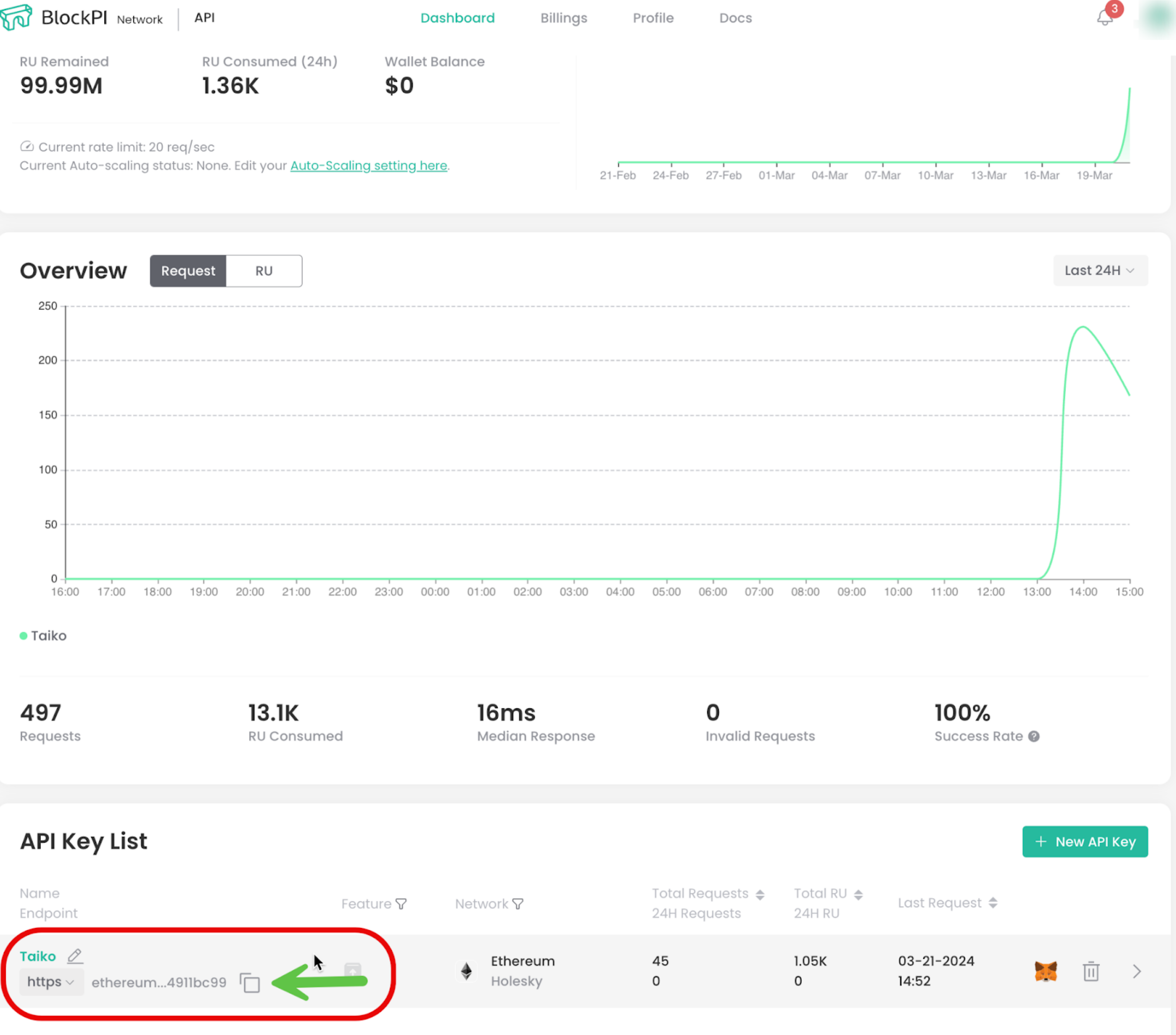Click the Current rate limit text
The height and width of the screenshot is (1035, 1176).
(x=126, y=147)
